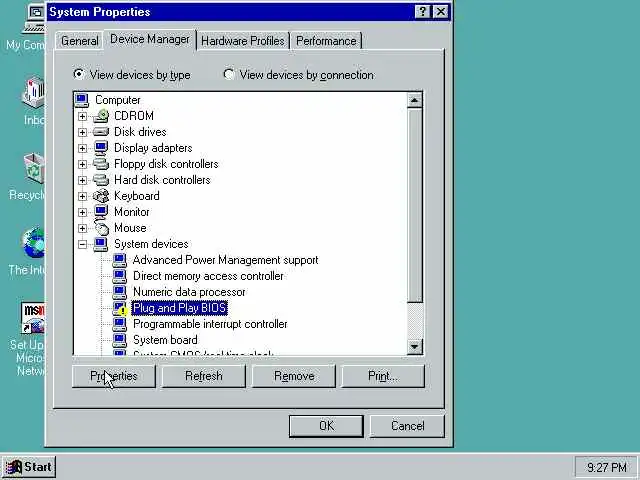Open My Computer desktop icon

[x=34, y=20]
